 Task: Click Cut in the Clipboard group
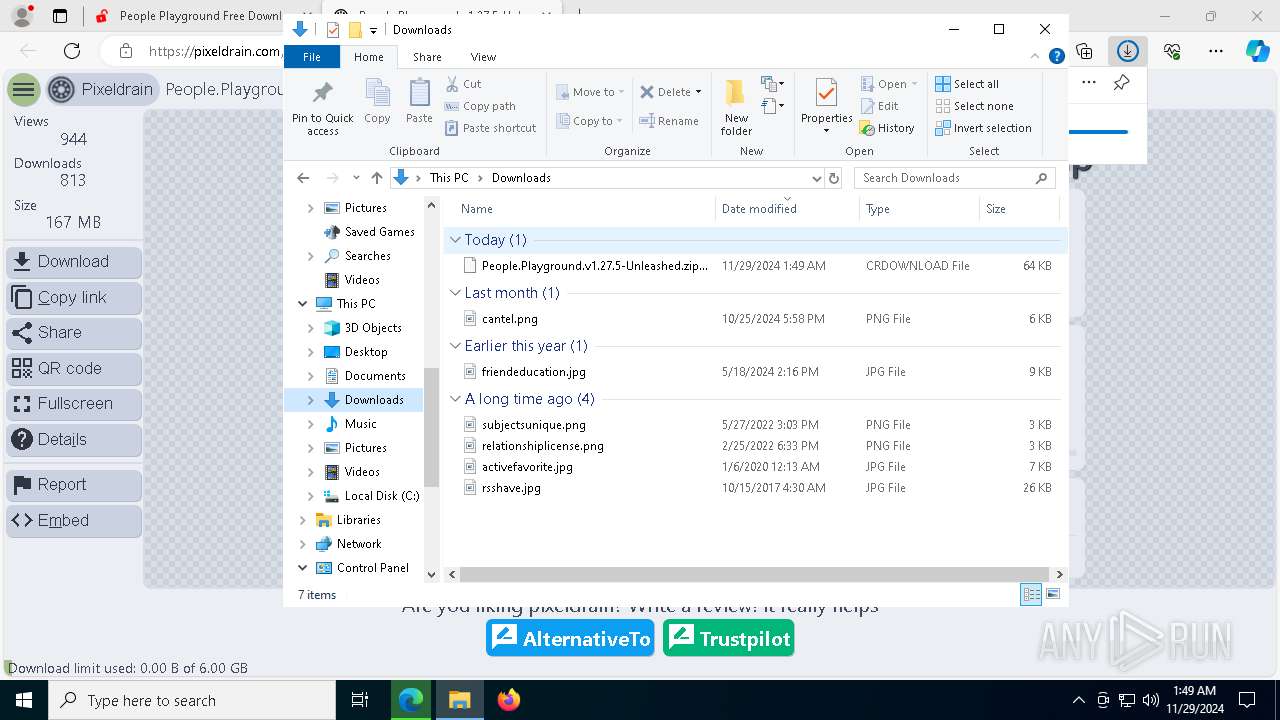click(x=463, y=84)
